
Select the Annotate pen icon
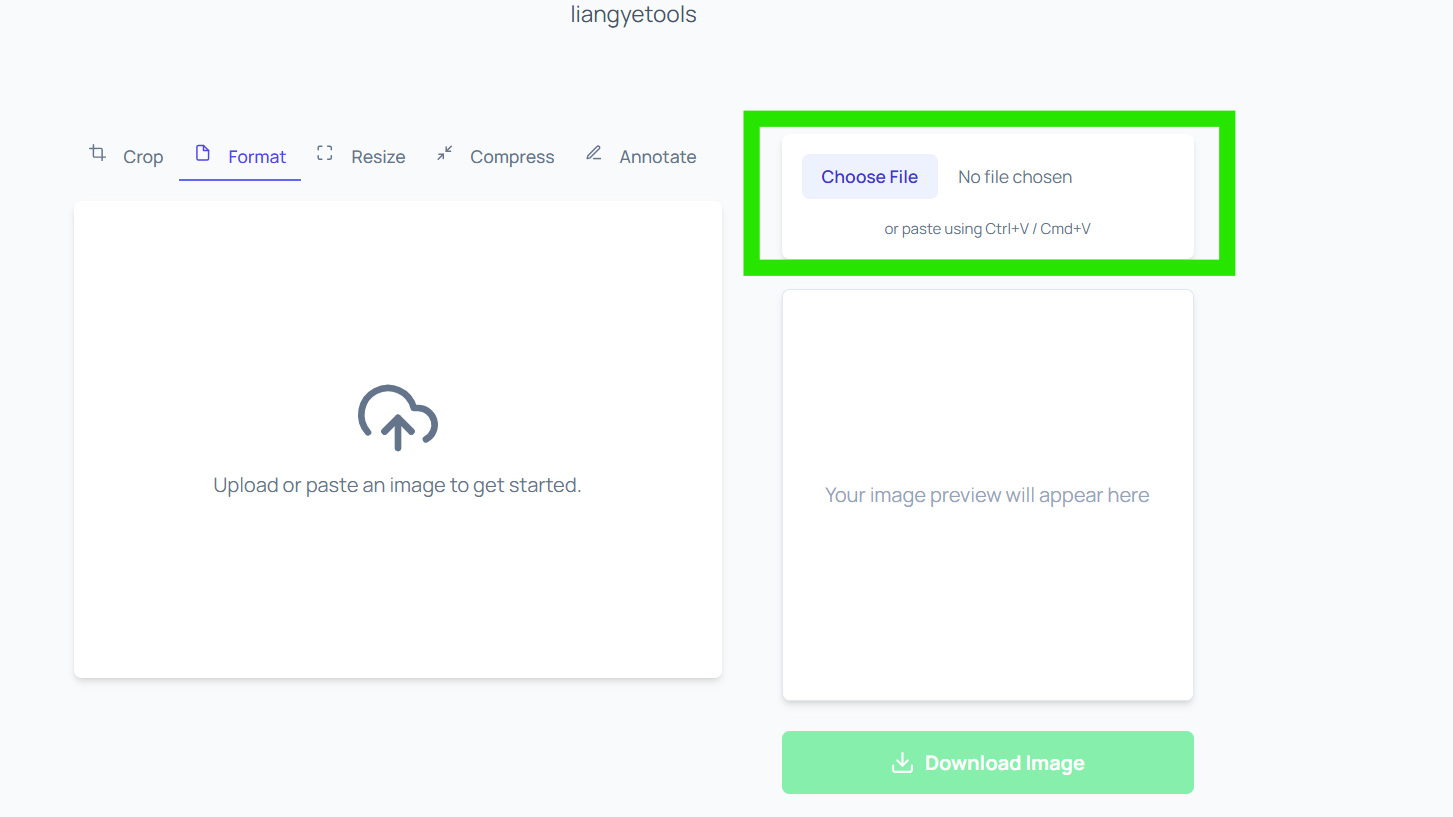click(592, 154)
